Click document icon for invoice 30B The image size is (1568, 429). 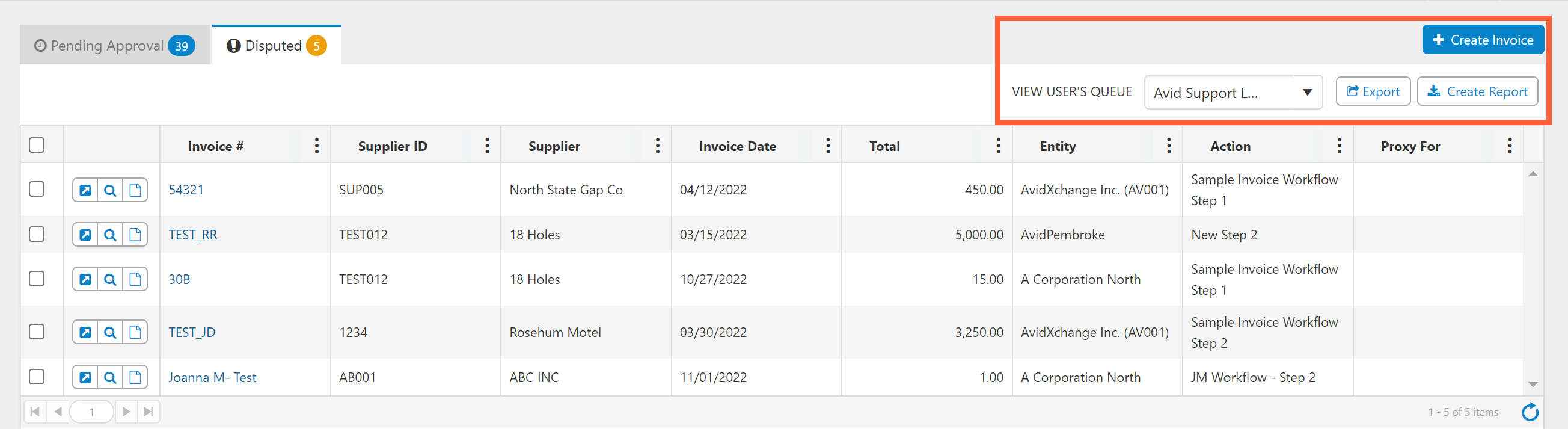click(x=135, y=279)
